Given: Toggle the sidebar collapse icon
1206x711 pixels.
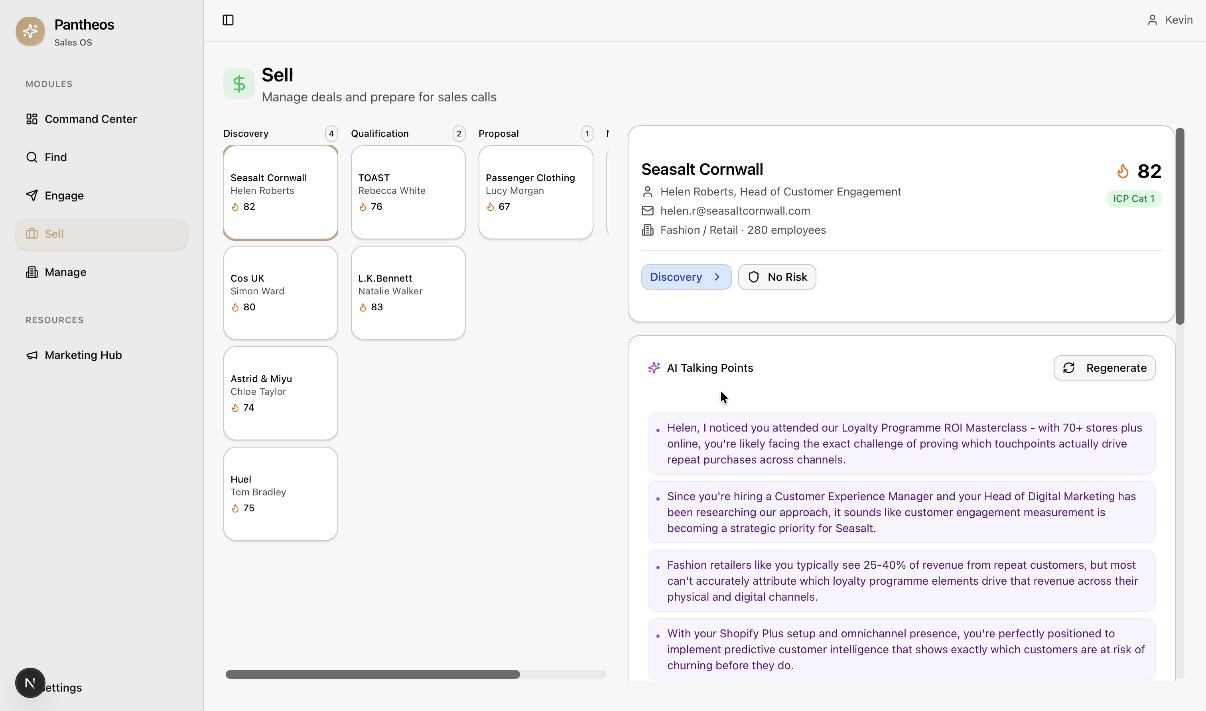Looking at the screenshot, I should [228, 20].
